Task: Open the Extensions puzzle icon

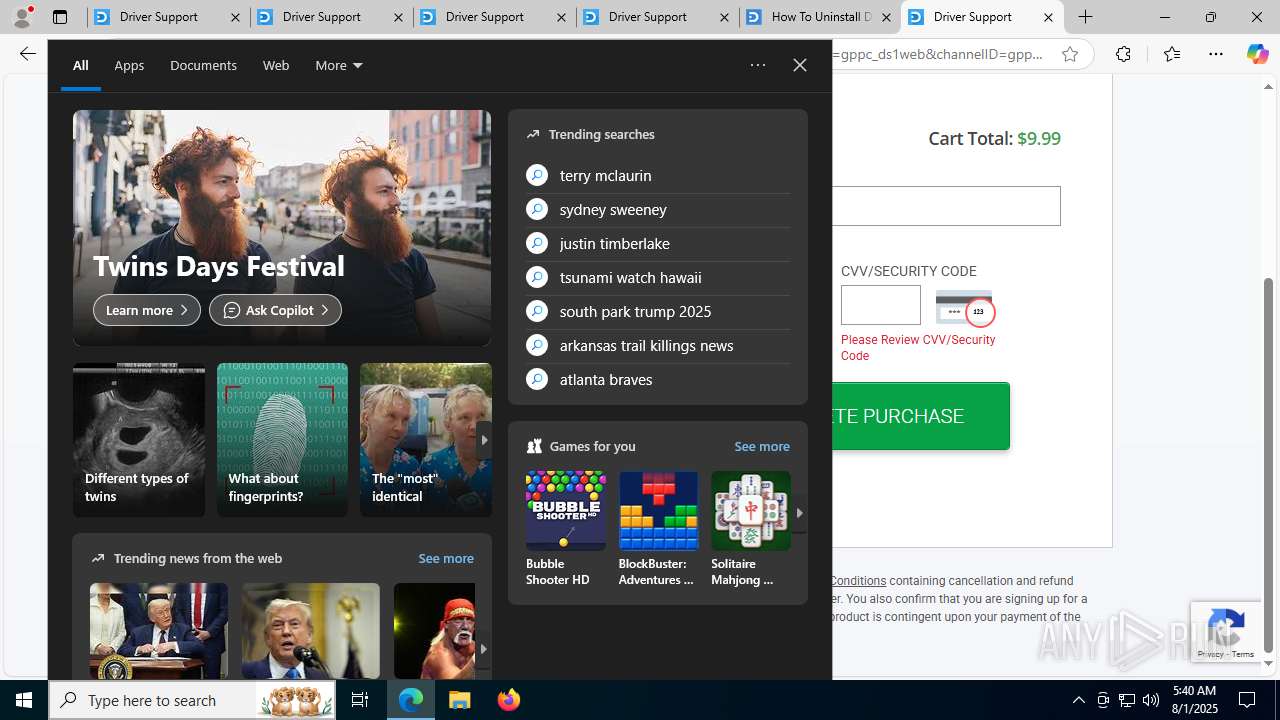Action: coord(1123,54)
